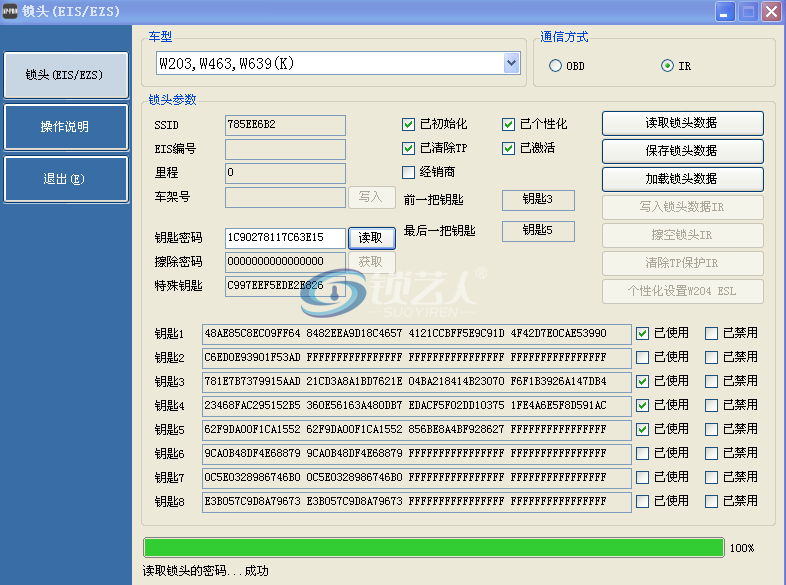Image resolution: width=786 pixels, height=585 pixels.
Task: Select the OBD communication radio button
Action: (555, 66)
